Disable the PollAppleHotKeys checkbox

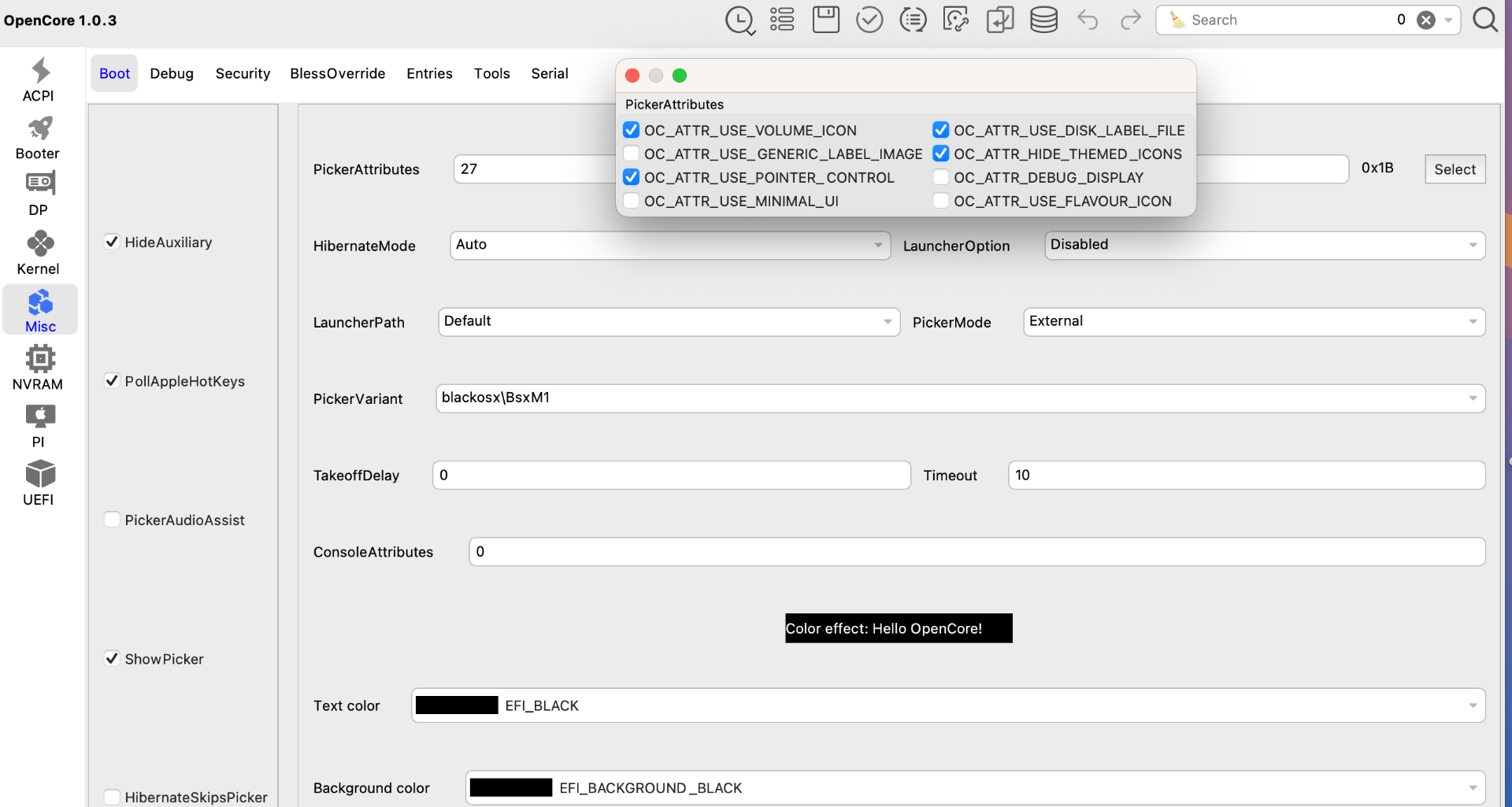112,381
